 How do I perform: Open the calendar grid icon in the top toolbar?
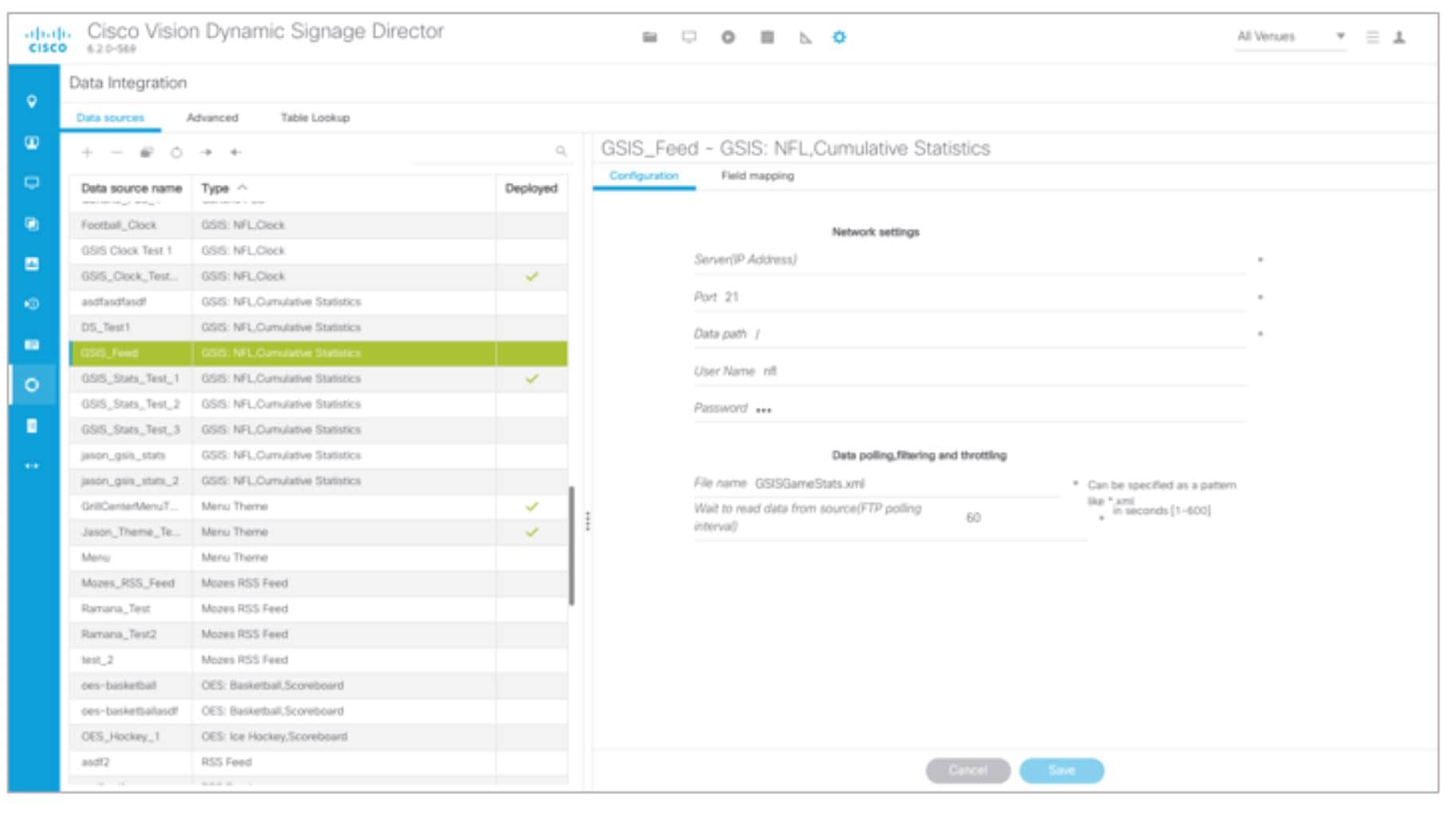pyautogui.click(x=767, y=37)
